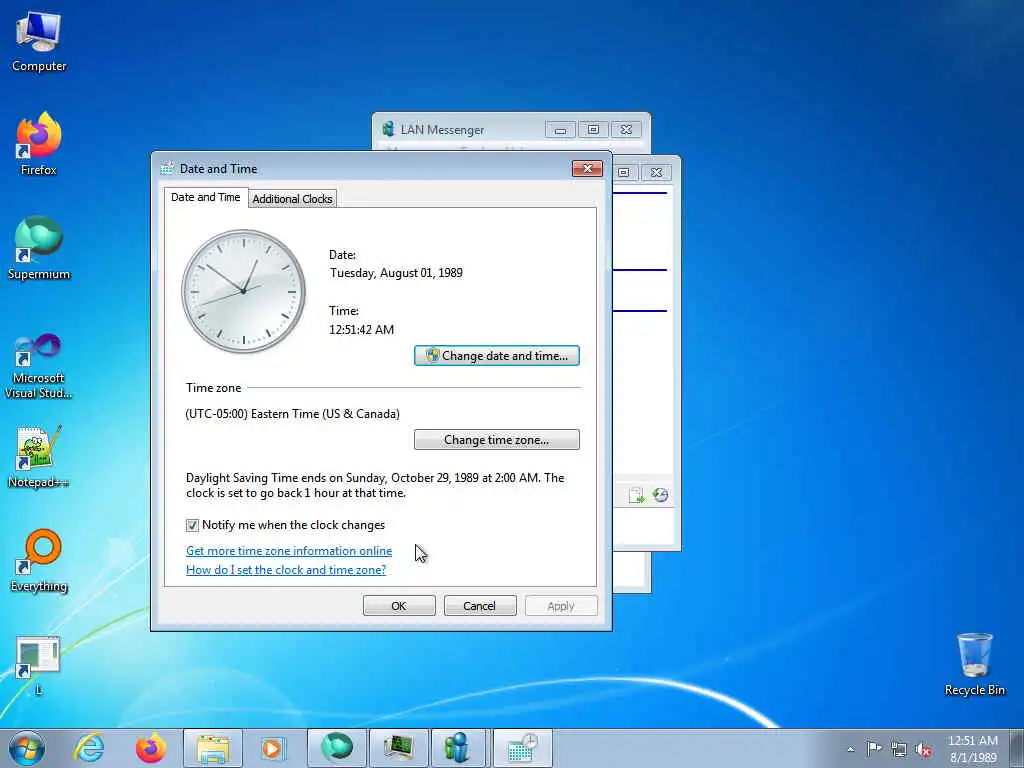
Task: Open the Action Center flag icon
Action: click(874, 748)
